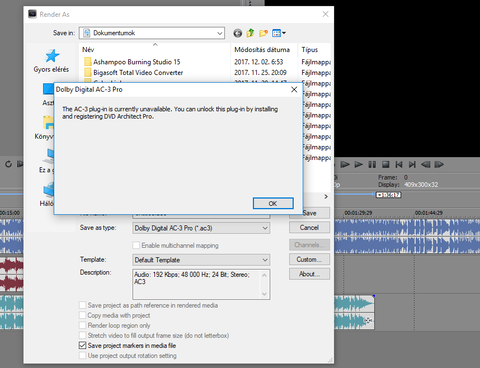
Task: Click the Play button in Vegas transport
Action: [359, 164]
